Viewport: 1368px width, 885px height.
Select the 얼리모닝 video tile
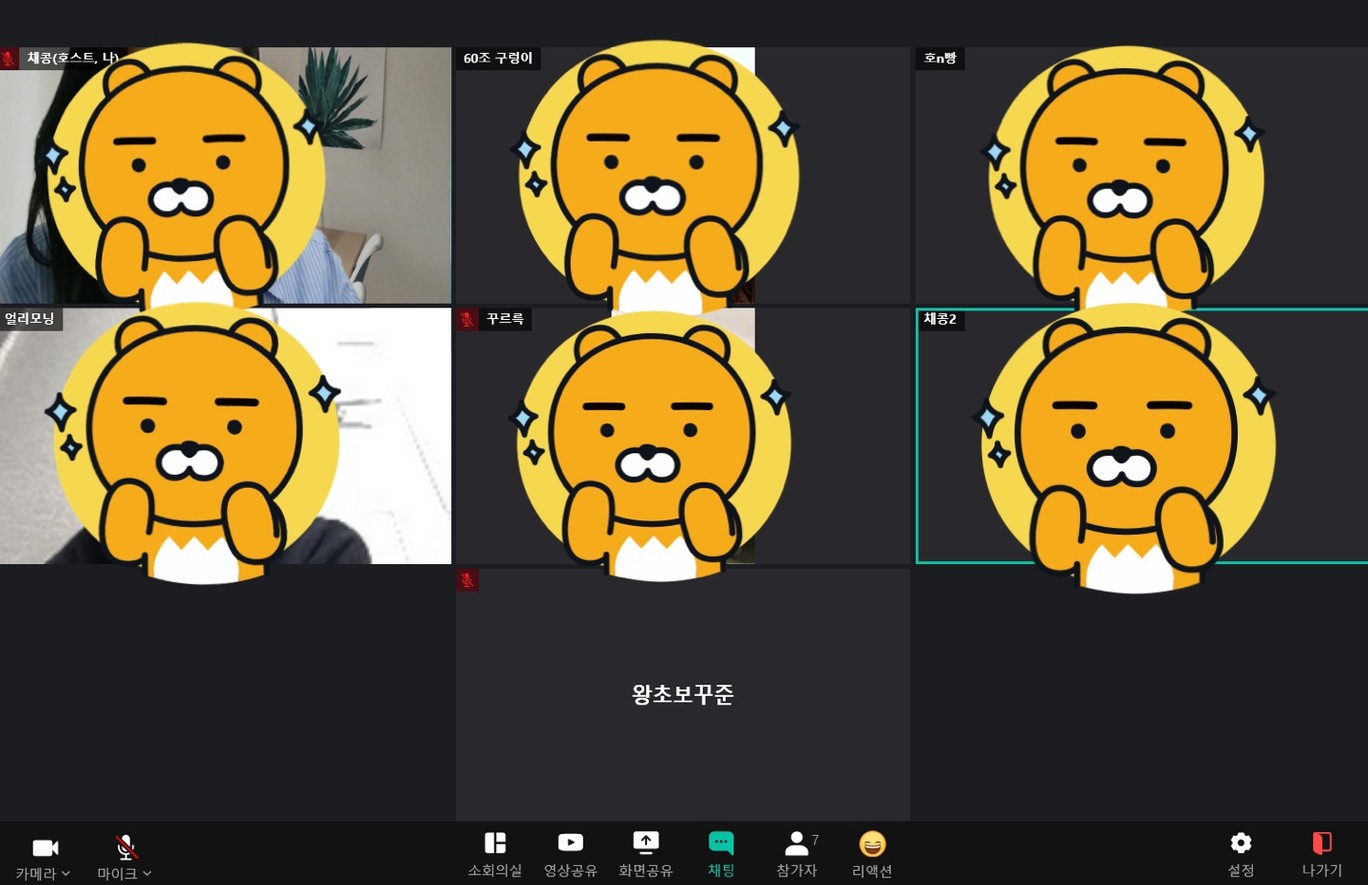[x=225, y=436]
